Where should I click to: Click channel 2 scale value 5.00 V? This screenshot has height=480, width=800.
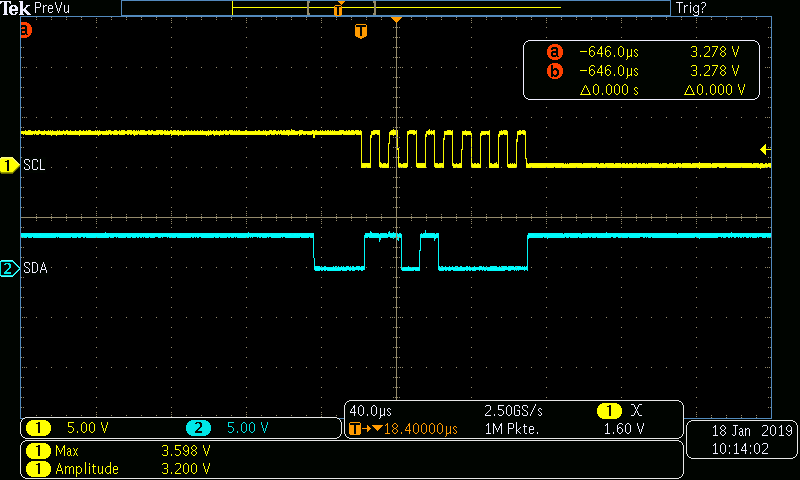247,428
